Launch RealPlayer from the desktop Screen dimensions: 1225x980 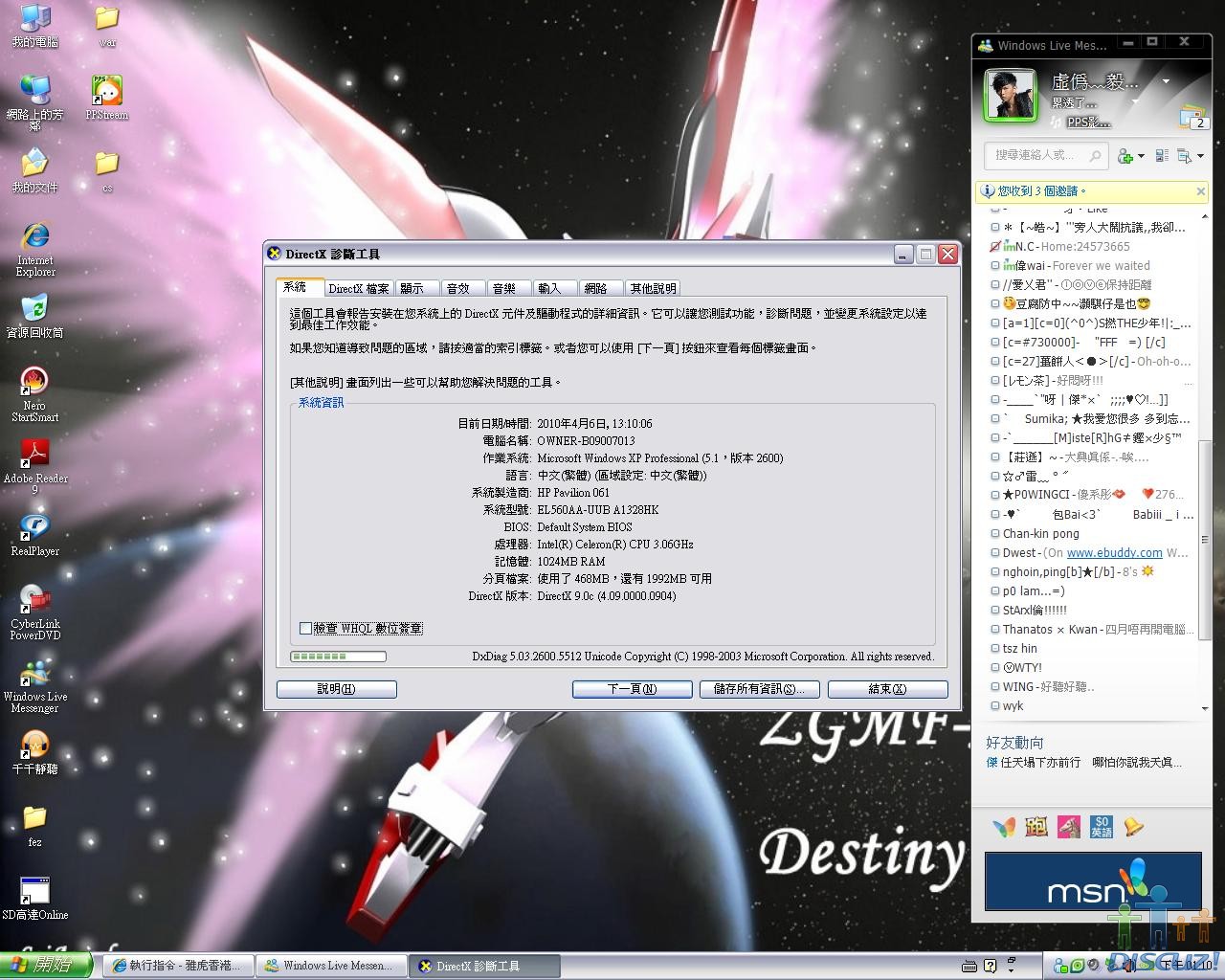coord(34,535)
